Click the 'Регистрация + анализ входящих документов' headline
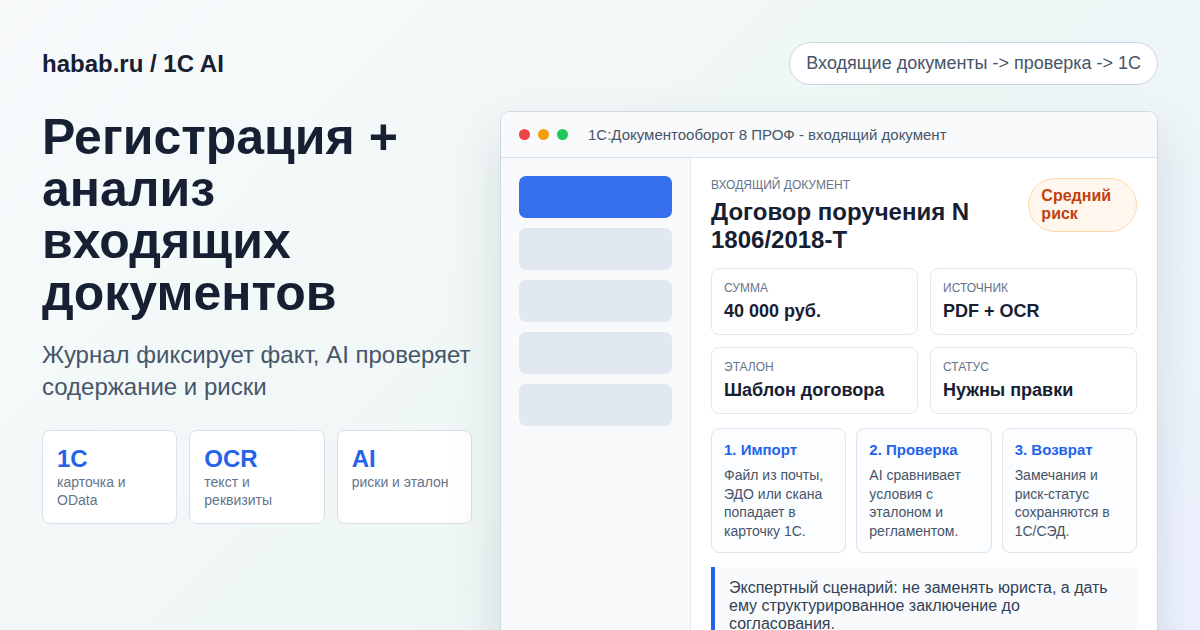This screenshot has height=630, width=1200. (x=220, y=215)
